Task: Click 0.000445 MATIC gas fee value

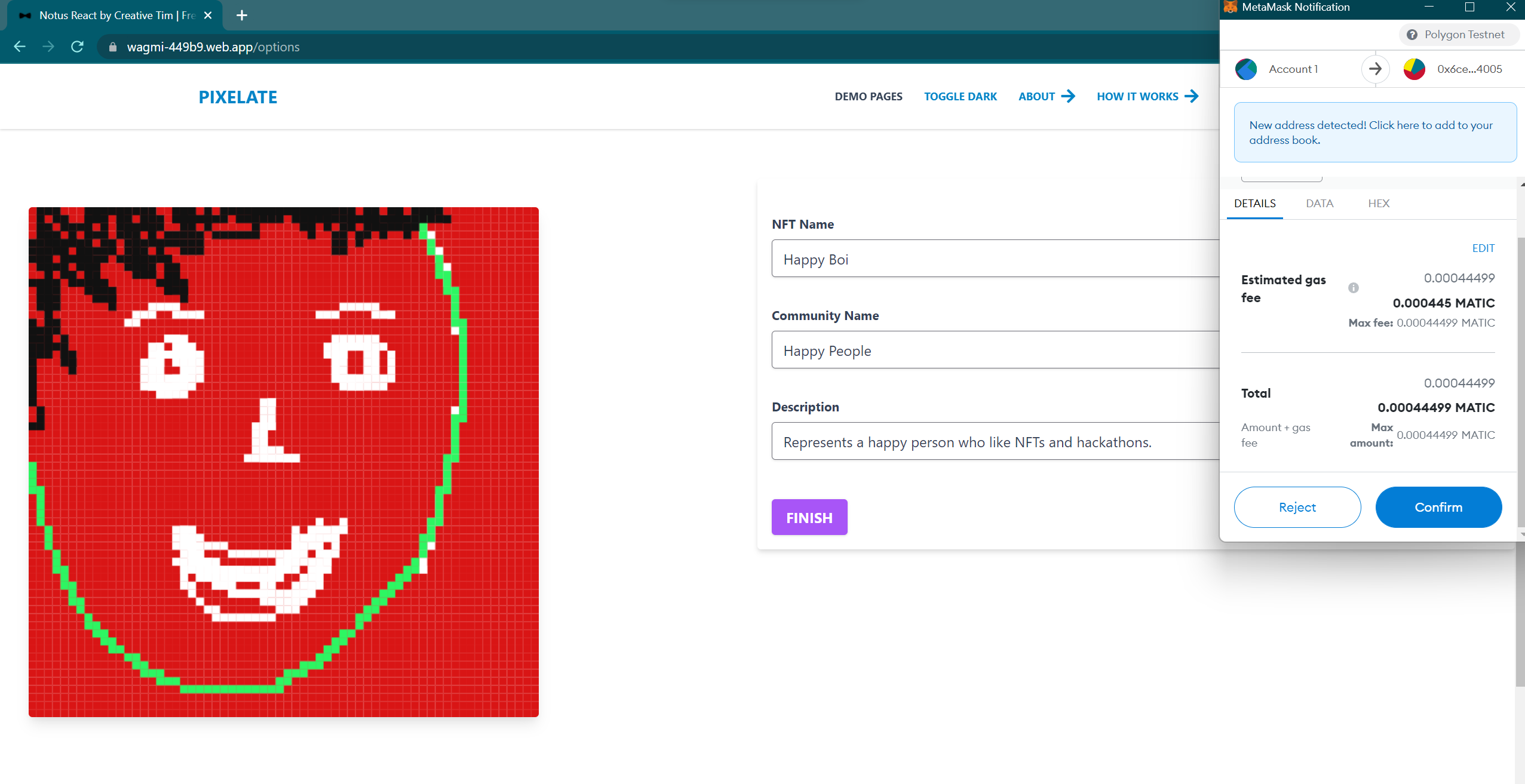Action: click(1444, 303)
